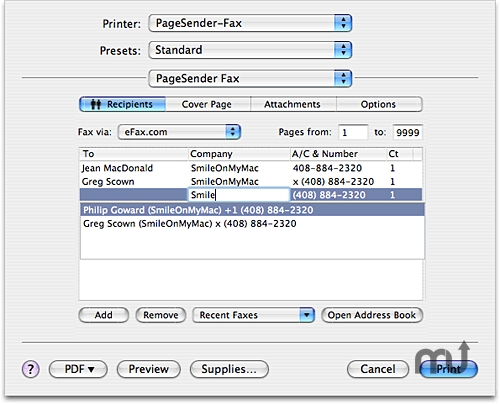Image resolution: width=500 pixels, height=404 pixels.
Task: Open the Printer dropdown showing PageSender-Fax
Action: coord(250,23)
